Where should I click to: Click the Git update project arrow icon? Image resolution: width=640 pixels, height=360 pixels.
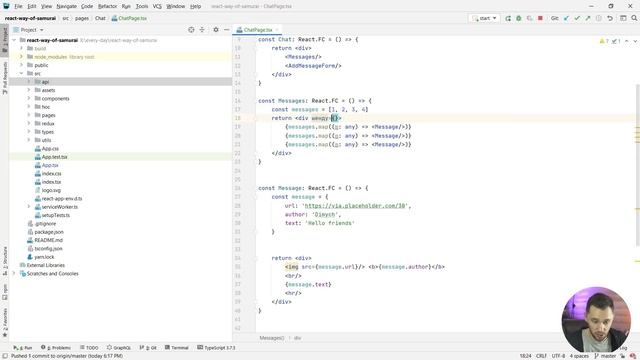[x=567, y=18]
